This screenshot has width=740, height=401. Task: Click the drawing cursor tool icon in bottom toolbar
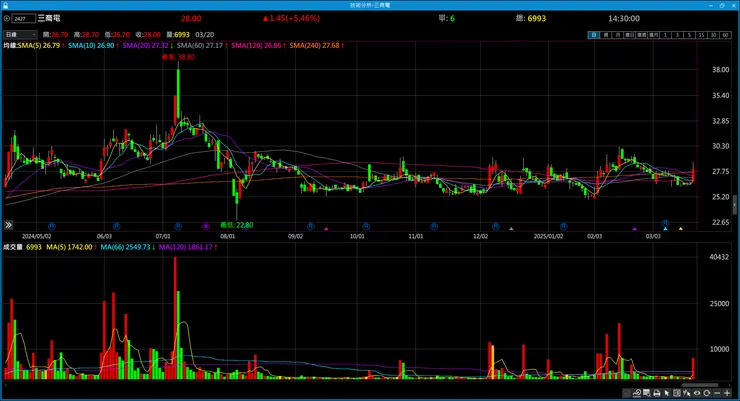pos(686,393)
